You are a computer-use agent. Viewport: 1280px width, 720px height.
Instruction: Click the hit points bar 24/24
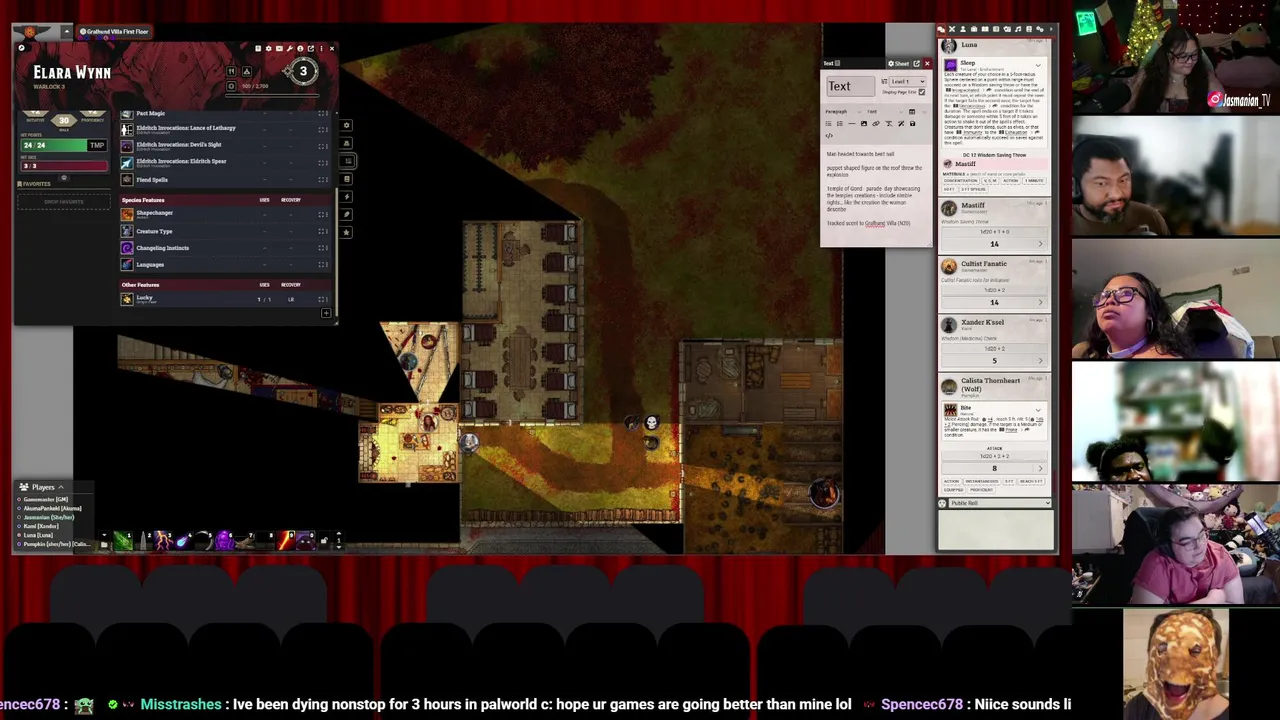pos(54,145)
